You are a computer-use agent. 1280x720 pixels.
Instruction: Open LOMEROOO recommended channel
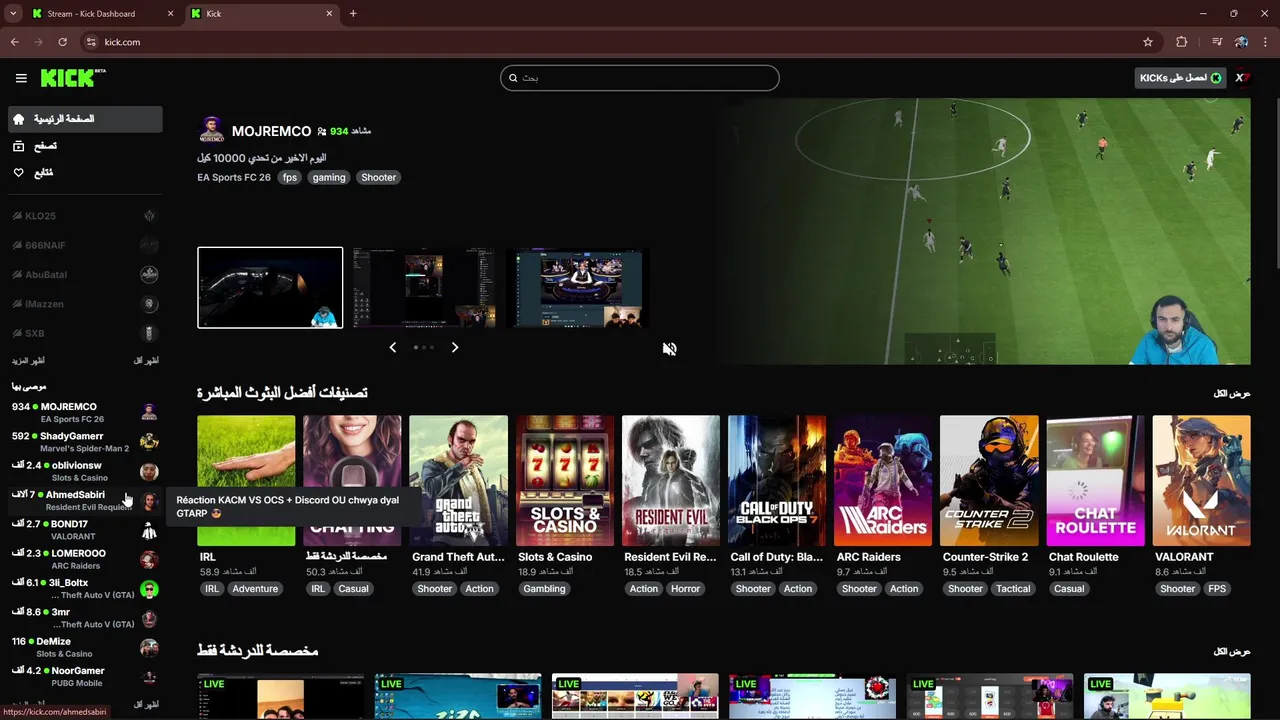pos(84,559)
